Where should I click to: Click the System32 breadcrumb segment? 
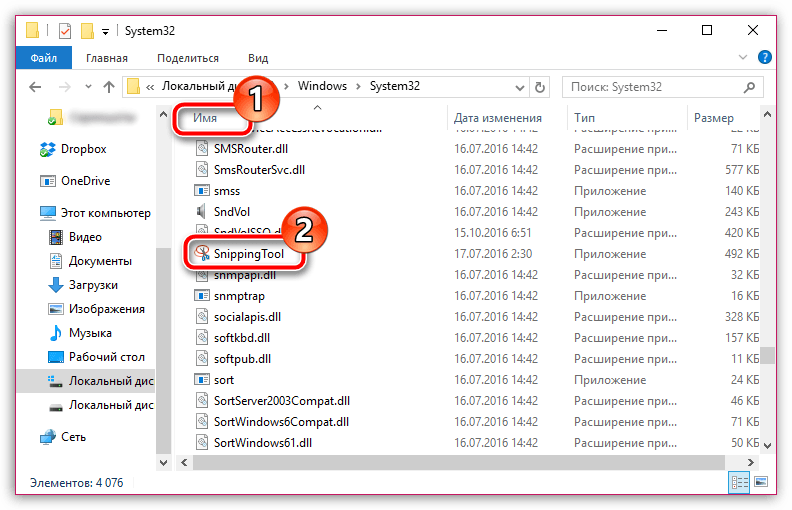394,86
